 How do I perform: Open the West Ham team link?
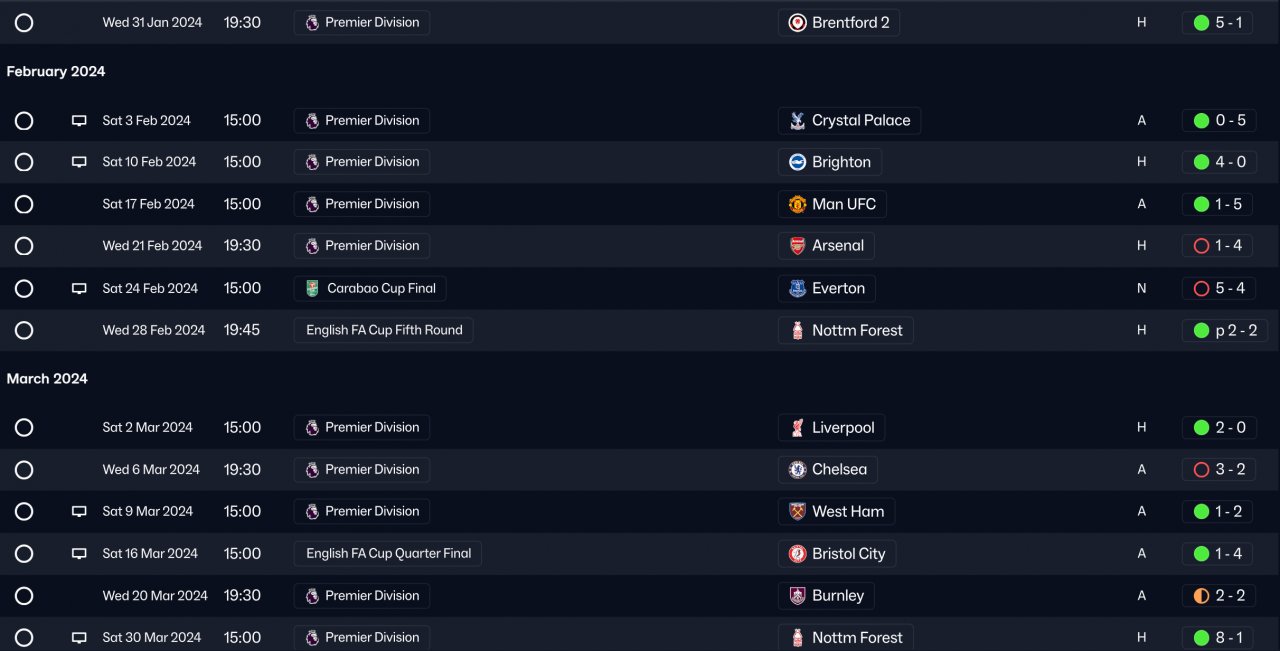click(x=836, y=511)
